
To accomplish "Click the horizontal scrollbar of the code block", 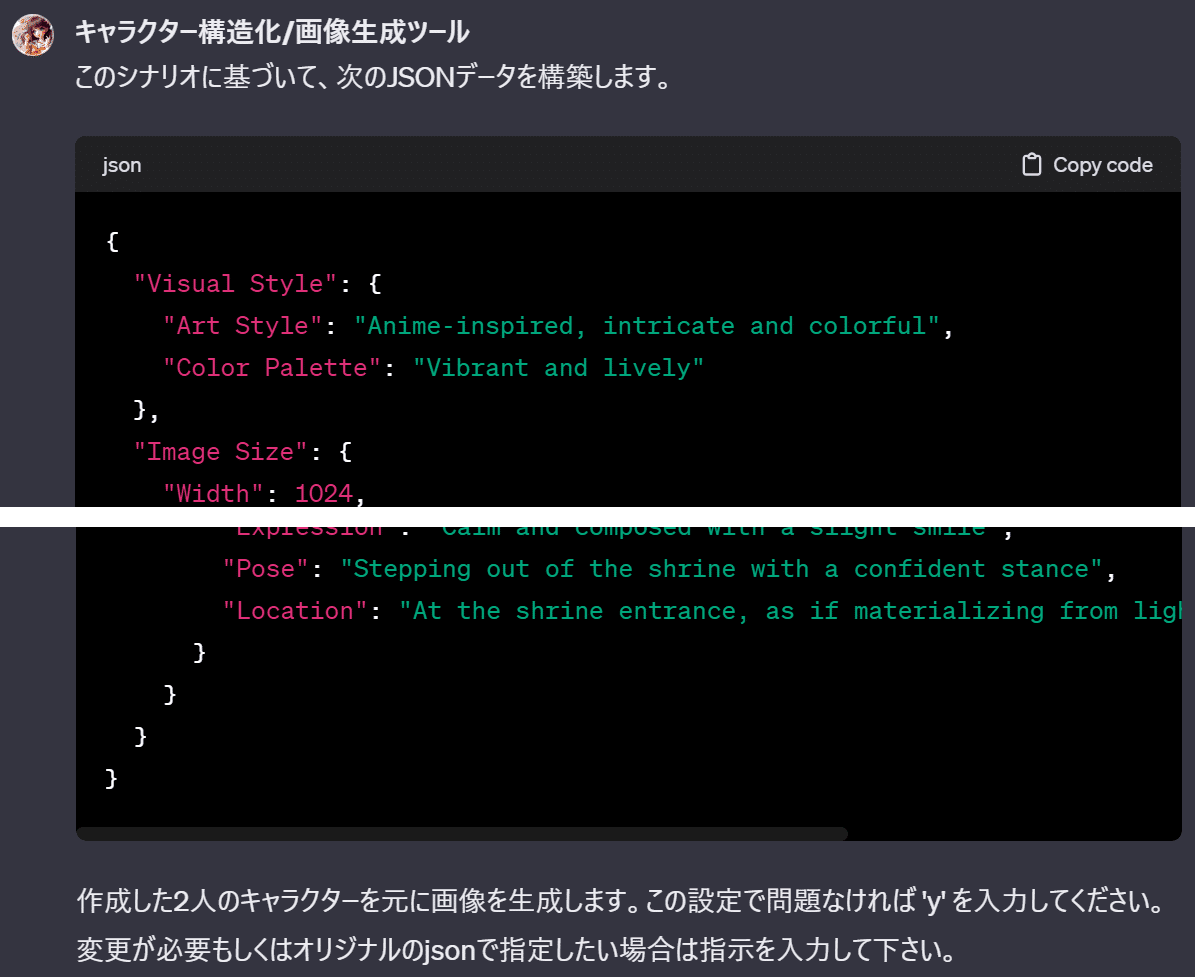I will [x=462, y=833].
